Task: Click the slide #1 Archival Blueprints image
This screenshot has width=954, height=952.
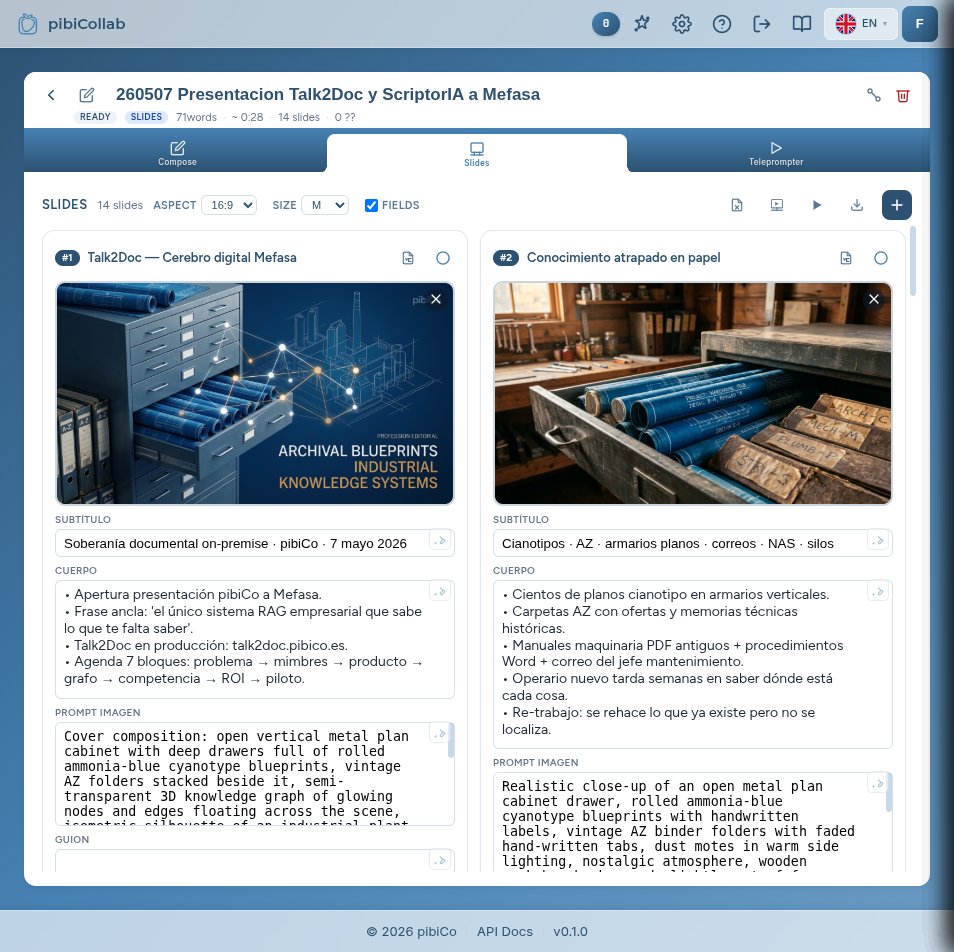Action: [x=255, y=394]
